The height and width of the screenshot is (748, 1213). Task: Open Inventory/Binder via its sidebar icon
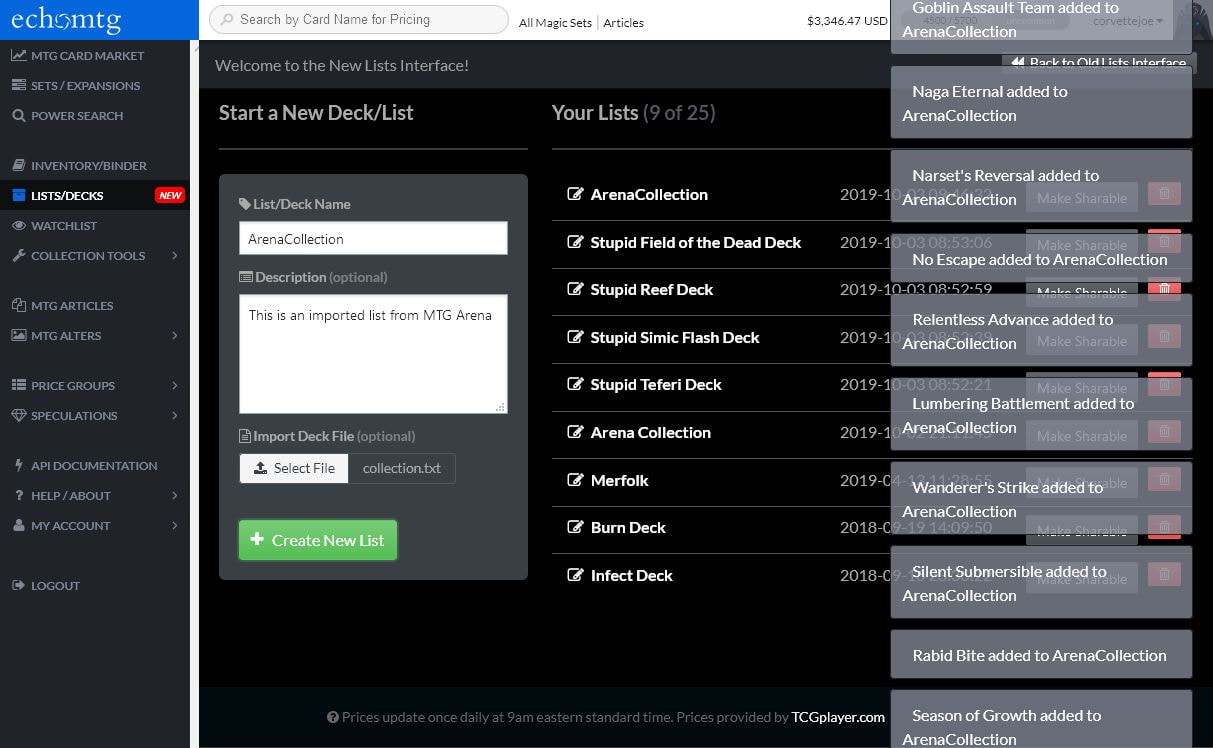click(x=19, y=166)
